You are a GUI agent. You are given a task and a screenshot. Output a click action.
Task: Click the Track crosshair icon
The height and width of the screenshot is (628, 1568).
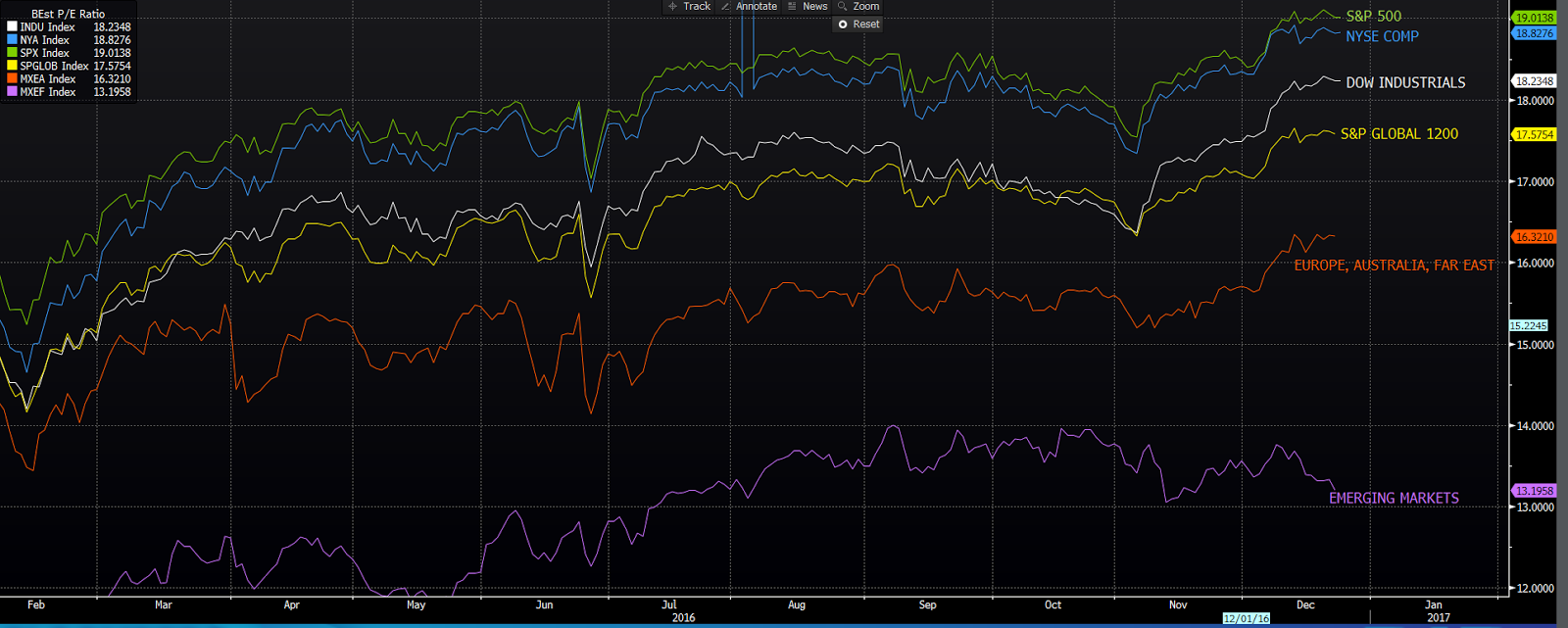pyautogui.click(x=672, y=6)
